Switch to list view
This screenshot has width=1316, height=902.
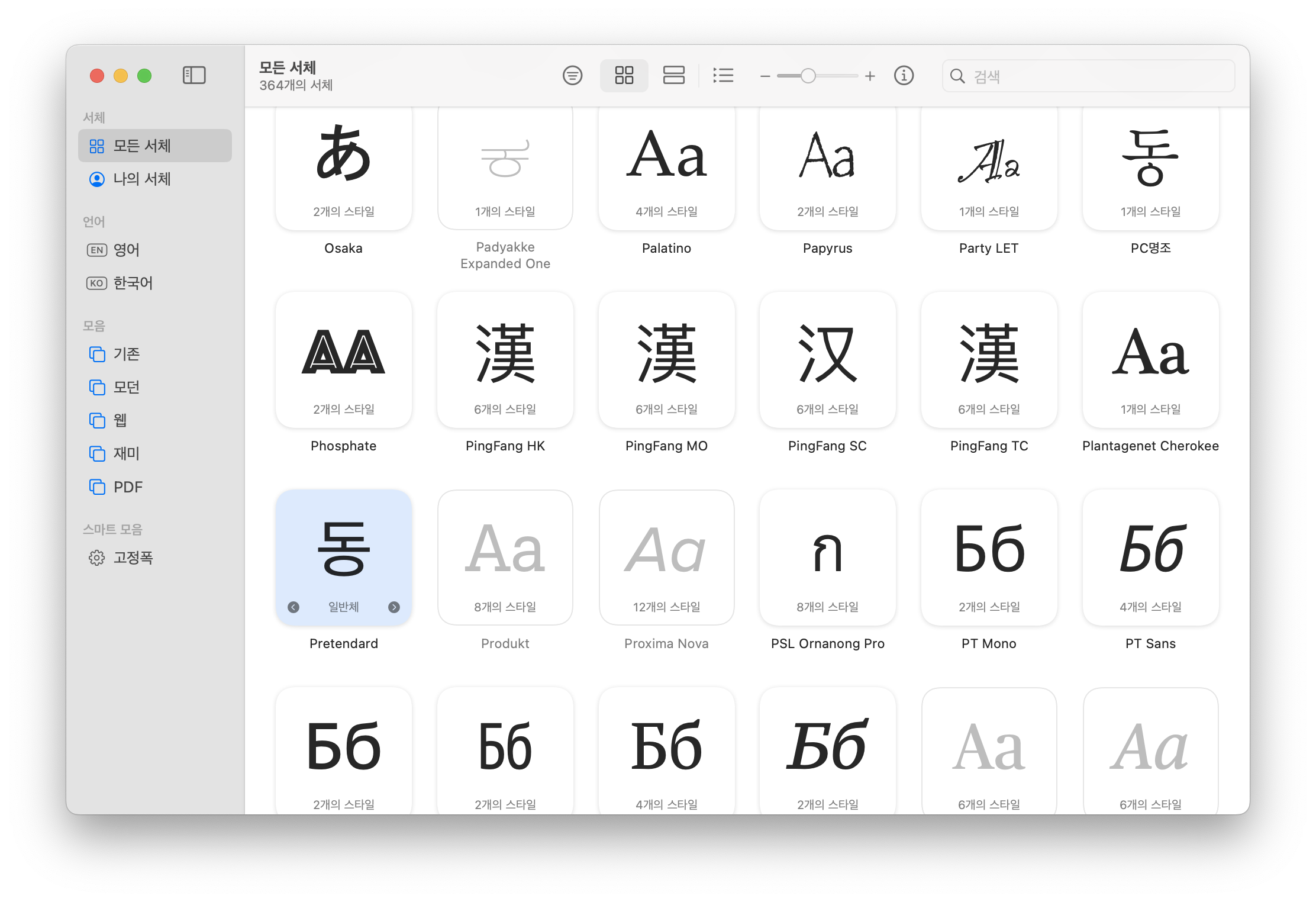coord(723,75)
